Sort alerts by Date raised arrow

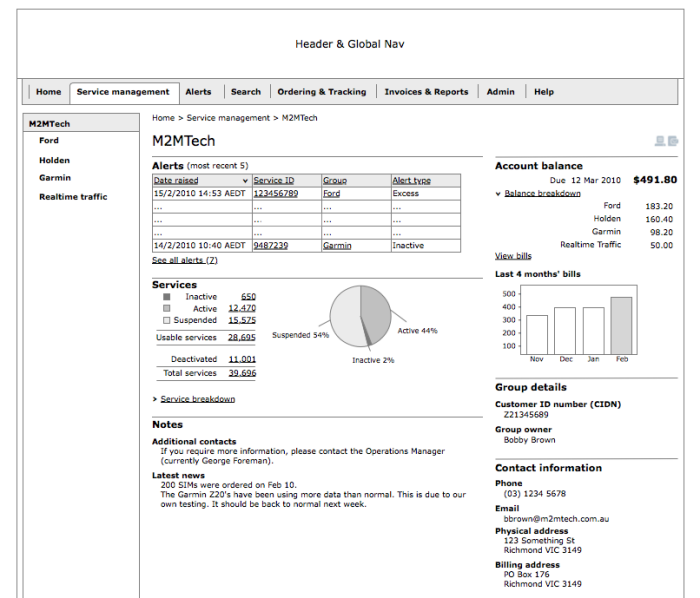click(x=245, y=181)
